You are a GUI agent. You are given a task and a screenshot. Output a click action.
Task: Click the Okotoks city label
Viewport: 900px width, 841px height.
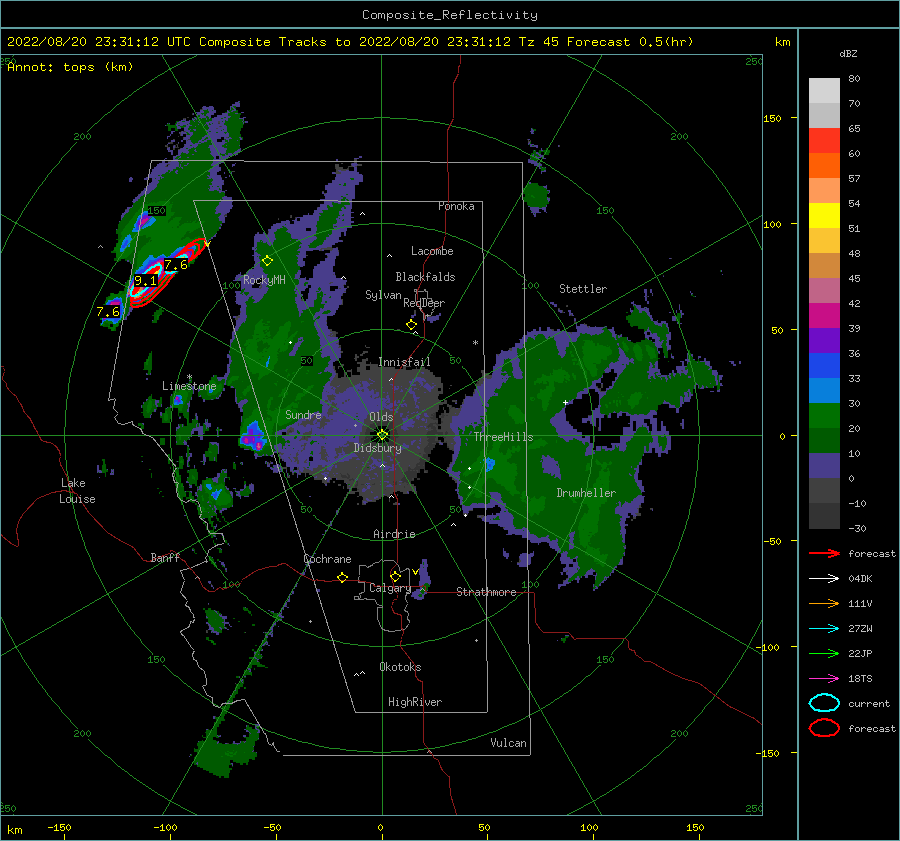(x=400, y=667)
